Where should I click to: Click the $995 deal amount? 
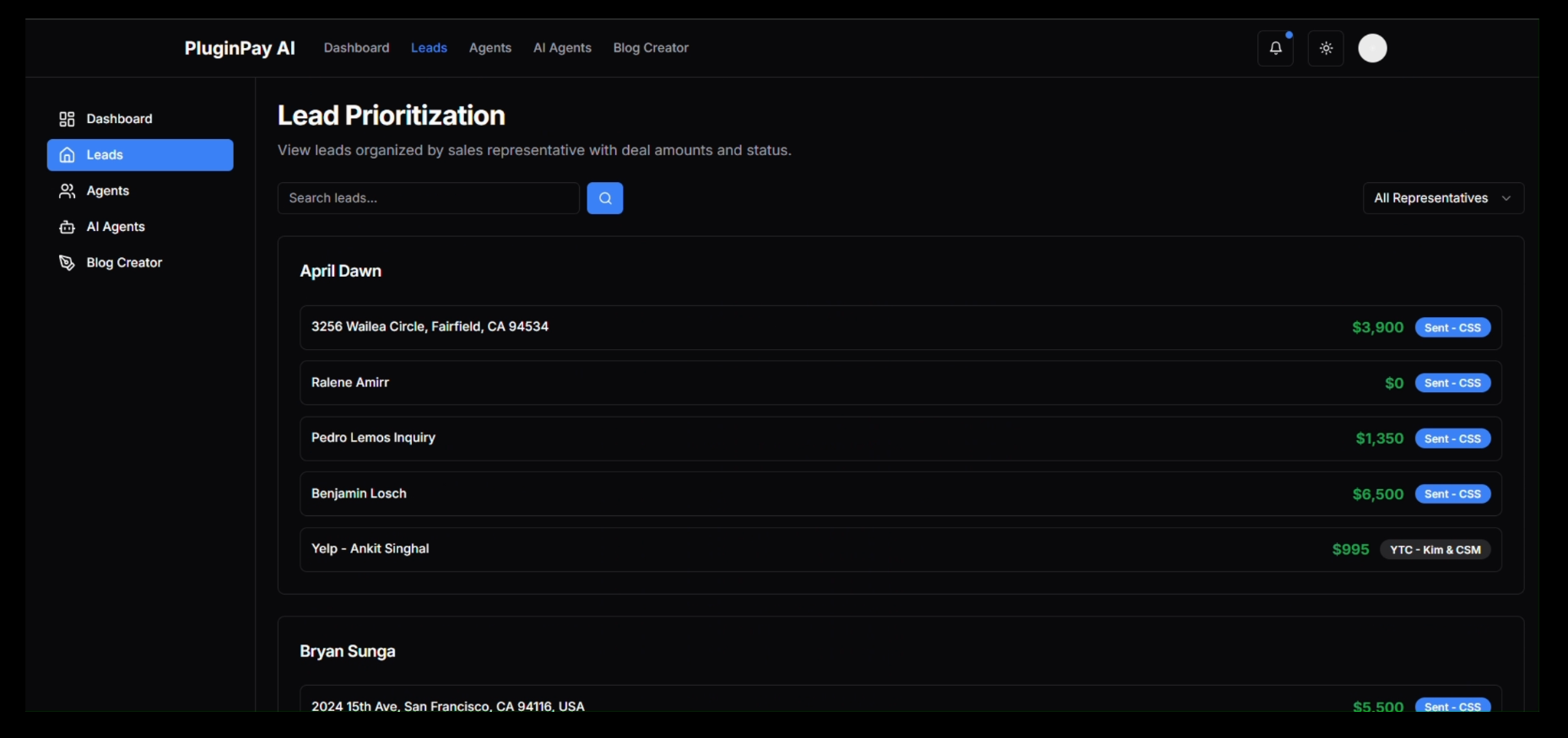1350,550
